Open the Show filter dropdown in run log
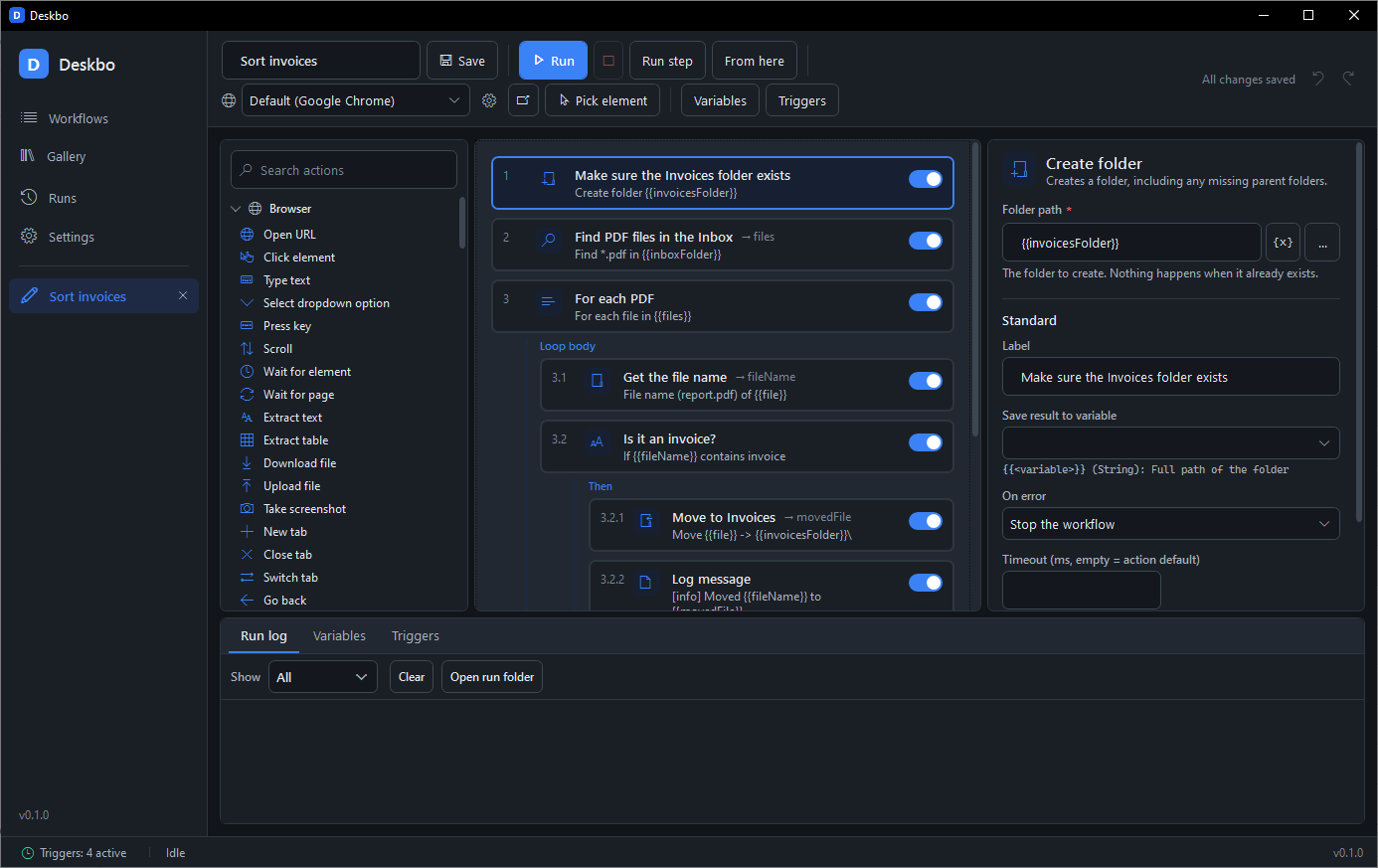 (x=322, y=677)
